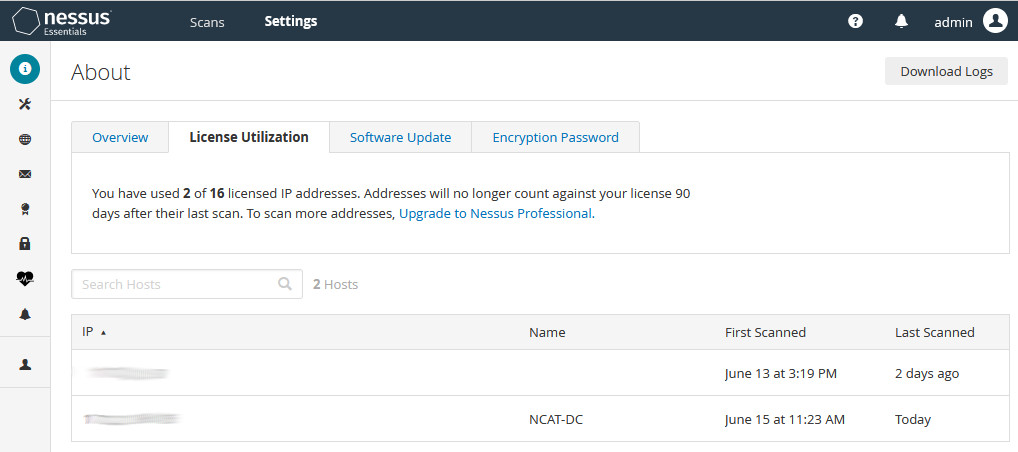Click the About page heading
1018x452 pixels.
coord(101,72)
